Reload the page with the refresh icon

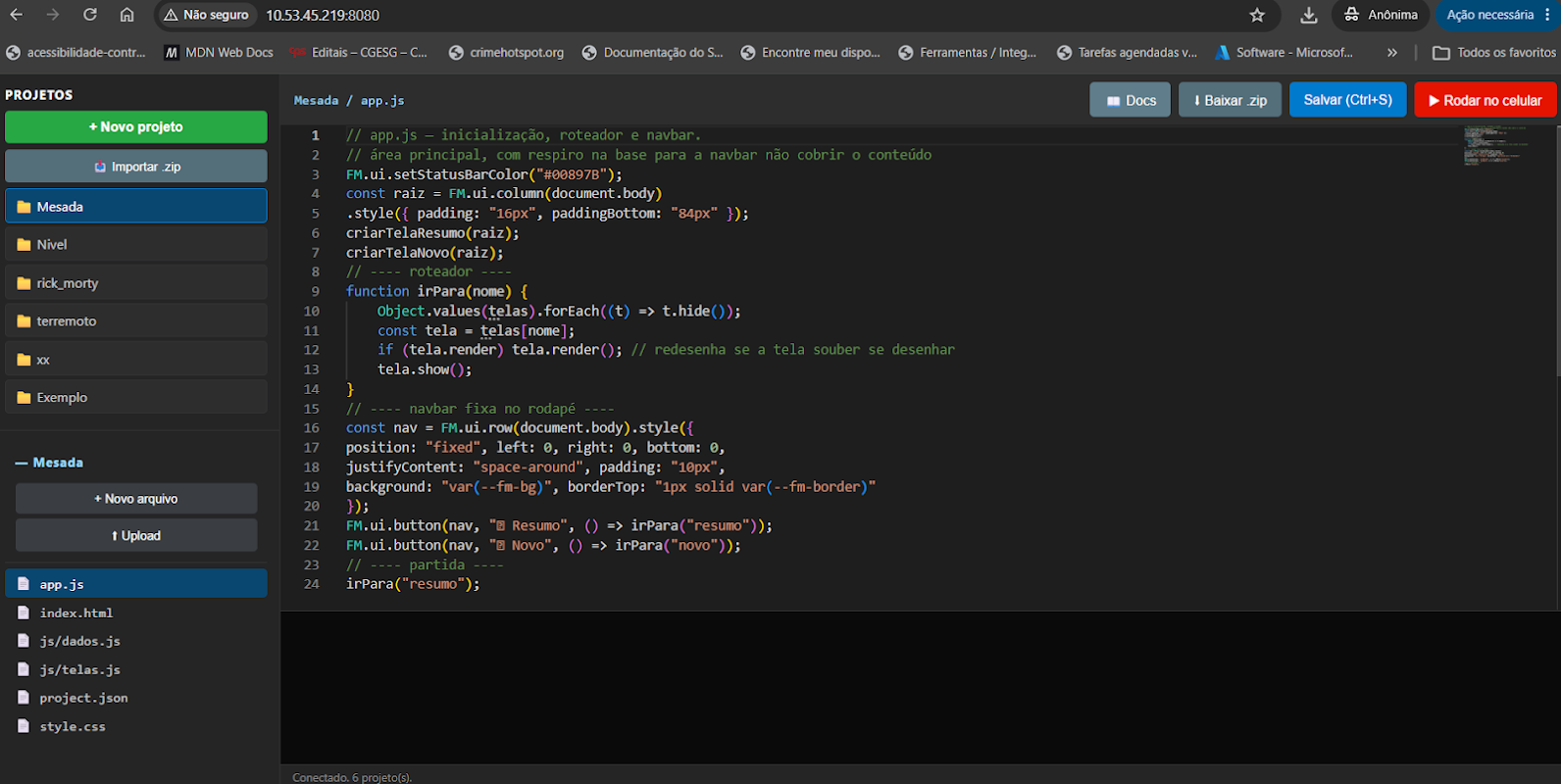click(90, 15)
